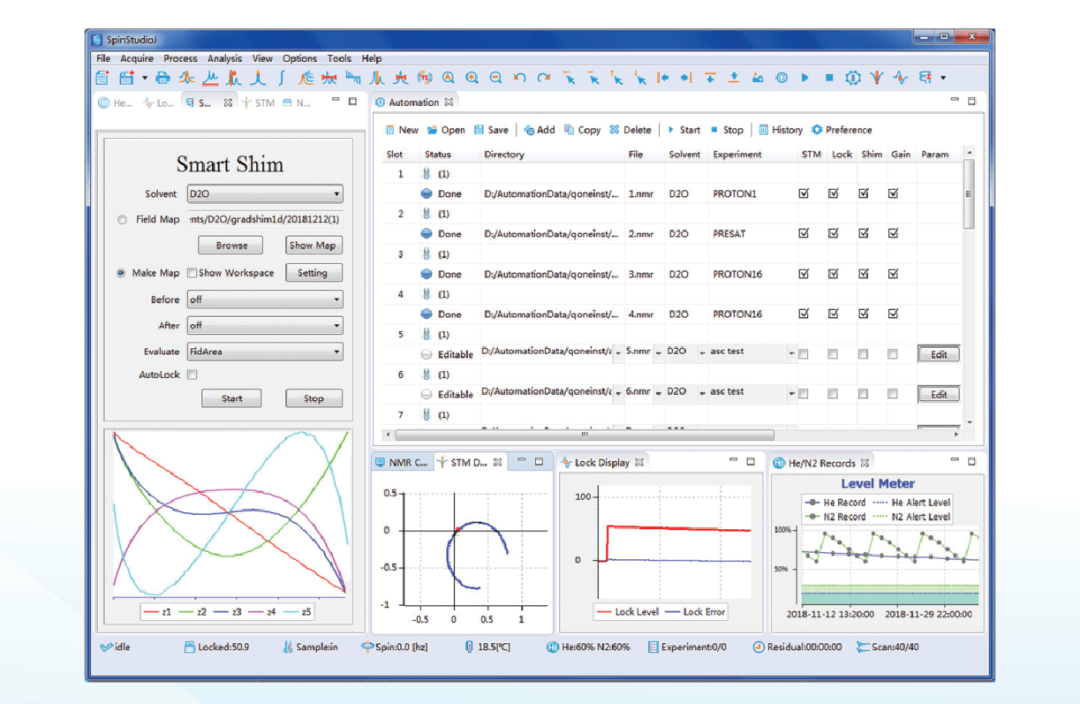
Task: Click the undo arrow toolbar icon
Action: coord(519,78)
